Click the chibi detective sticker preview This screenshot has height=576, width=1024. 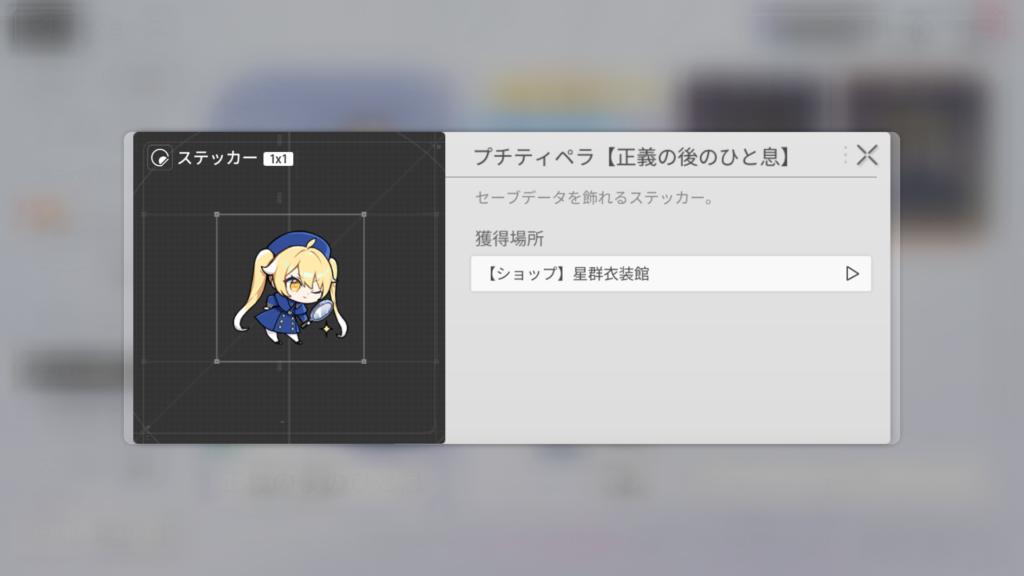click(291, 287)
